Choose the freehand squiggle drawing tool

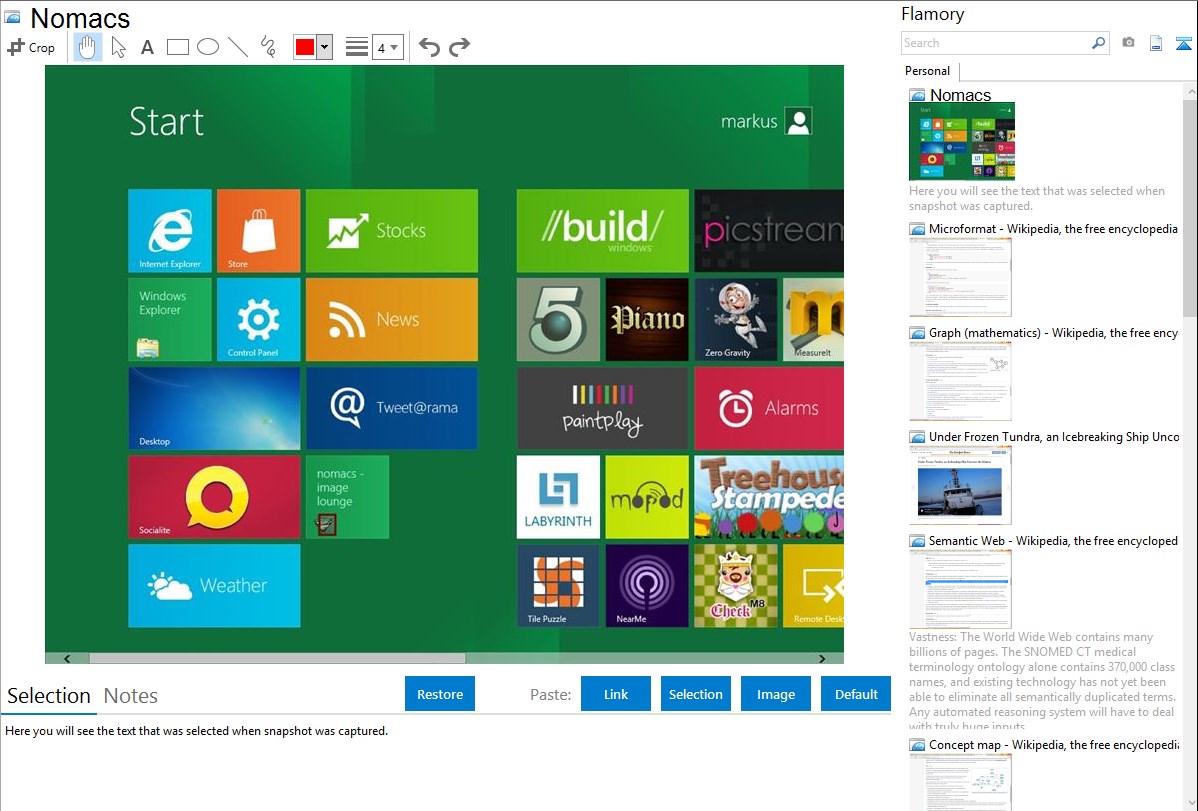(267, 47)
